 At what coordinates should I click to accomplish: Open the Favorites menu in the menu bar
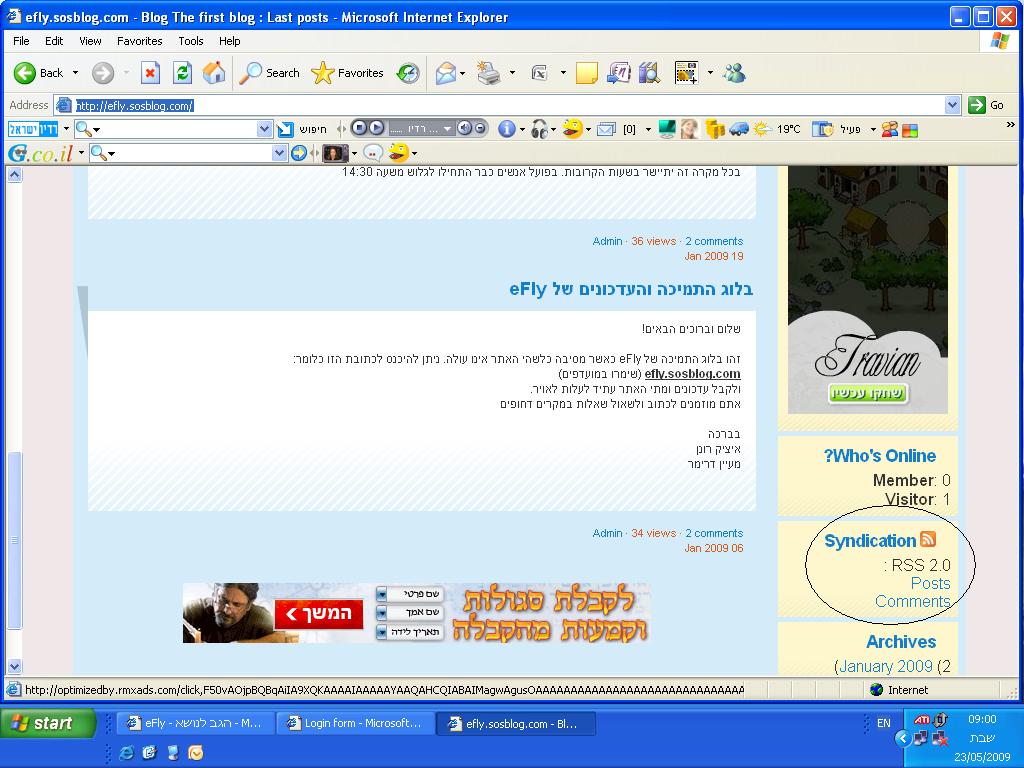coord(140,40)
